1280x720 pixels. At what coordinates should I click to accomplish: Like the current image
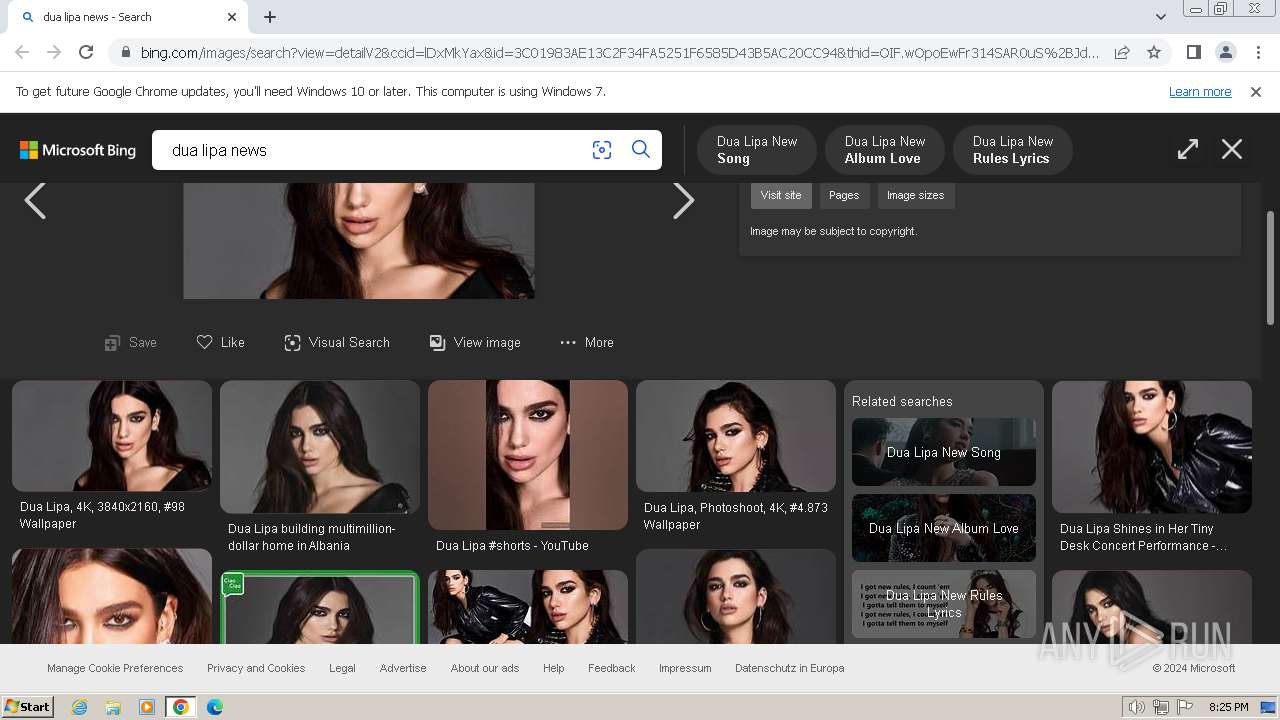point(220,342)
